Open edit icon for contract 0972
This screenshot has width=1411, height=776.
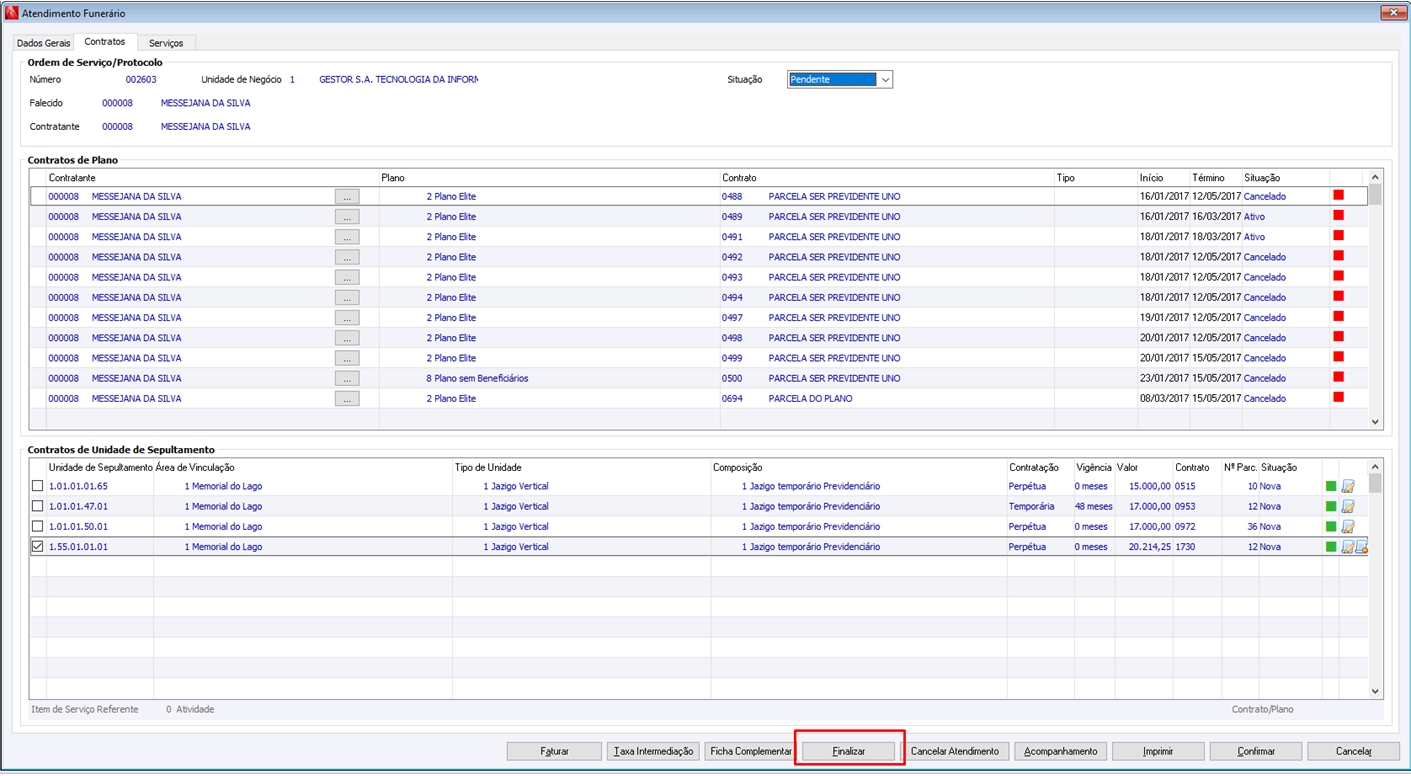[x=1347, y=527]
